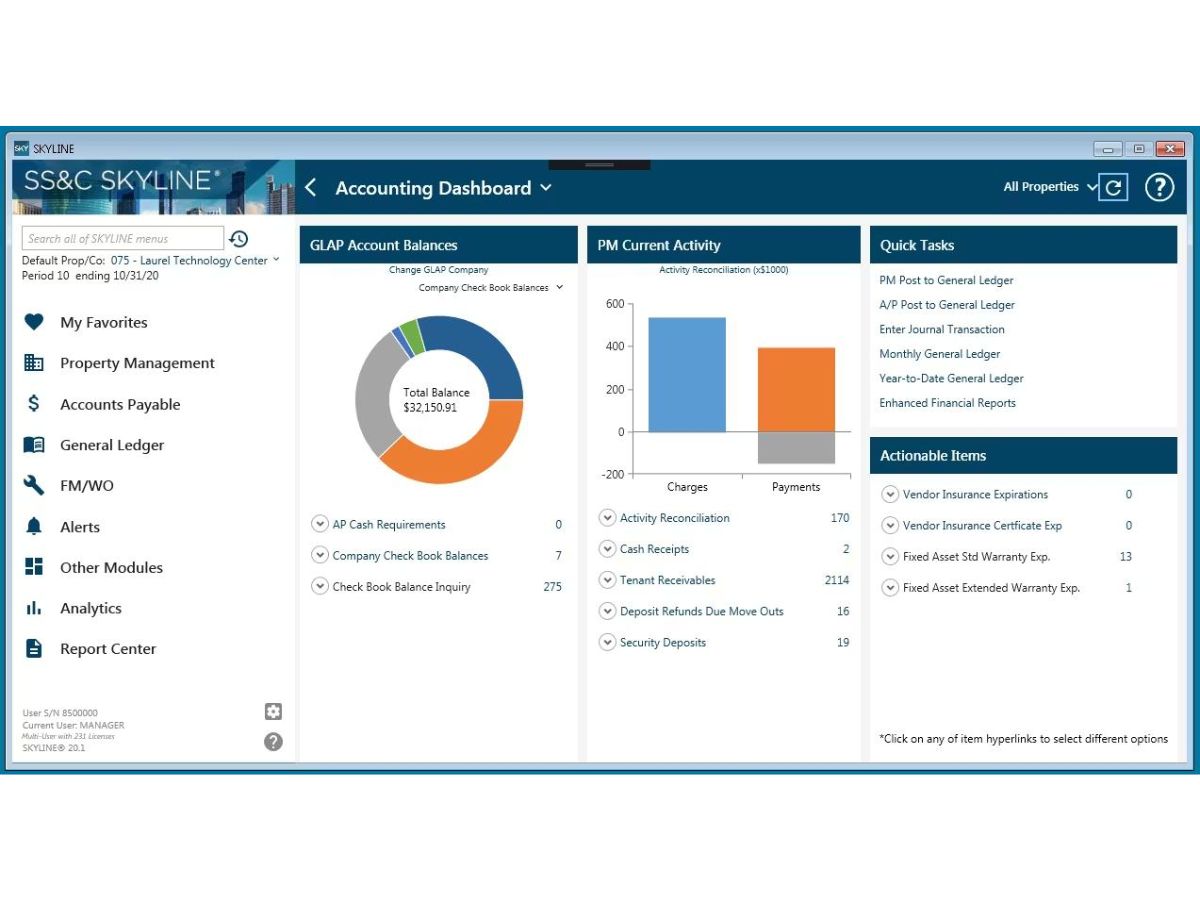Open settings gear in sidebar footer
1200x900 pixels.
(x=273, y=711)
